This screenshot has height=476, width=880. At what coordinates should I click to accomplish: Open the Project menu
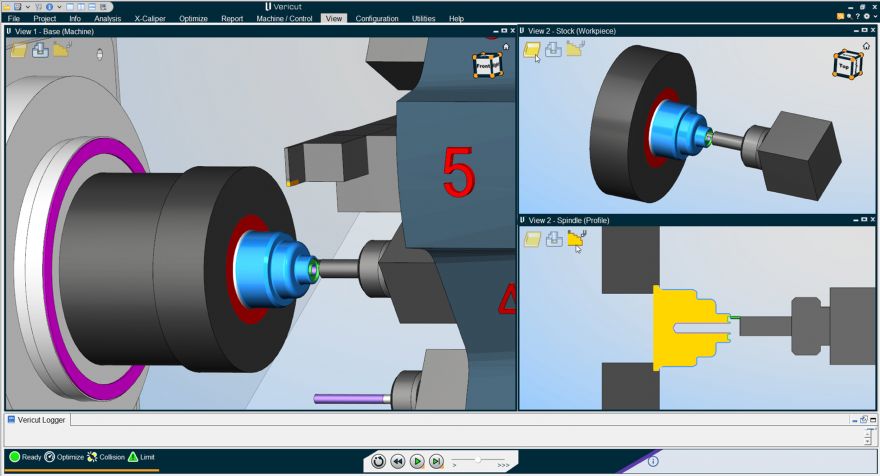point(45,19)
